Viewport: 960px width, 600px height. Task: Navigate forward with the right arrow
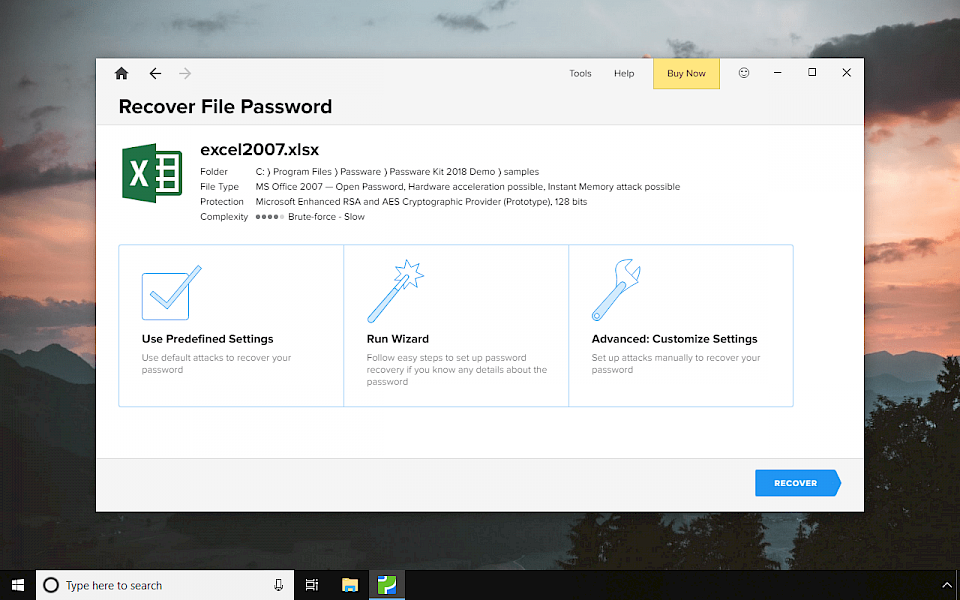(x=185, y=73)
